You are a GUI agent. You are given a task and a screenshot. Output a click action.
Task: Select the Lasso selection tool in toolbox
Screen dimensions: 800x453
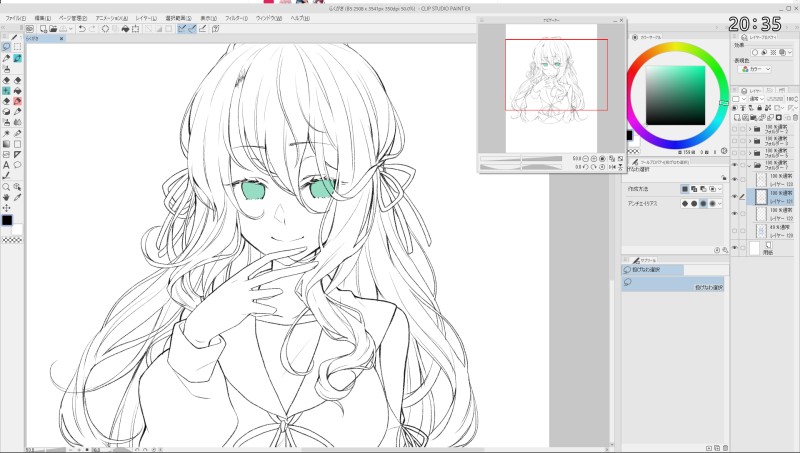pyautogui.click(x=6, y=47)
